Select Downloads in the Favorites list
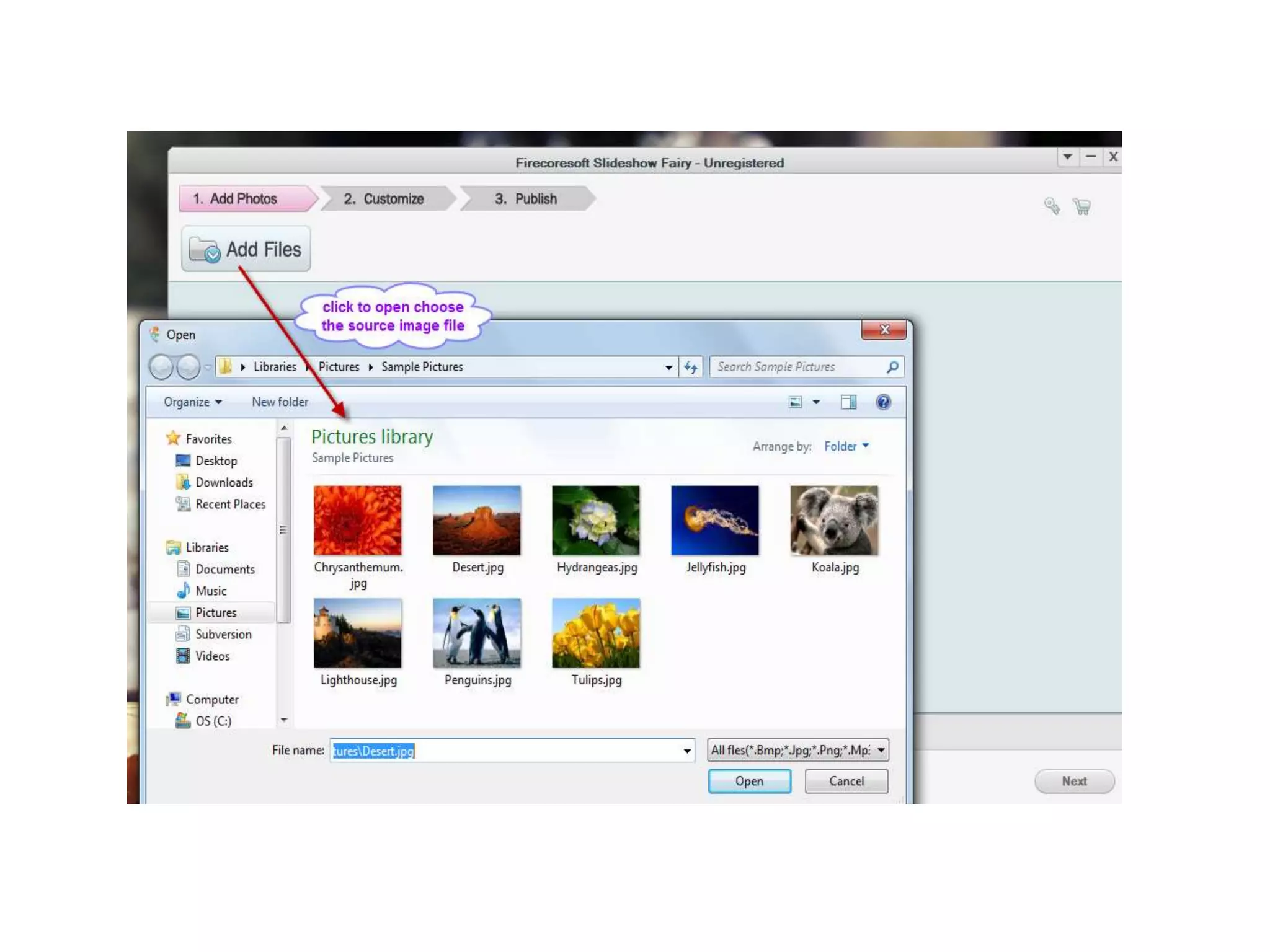 pyautogui.click(x=224, y=482)
